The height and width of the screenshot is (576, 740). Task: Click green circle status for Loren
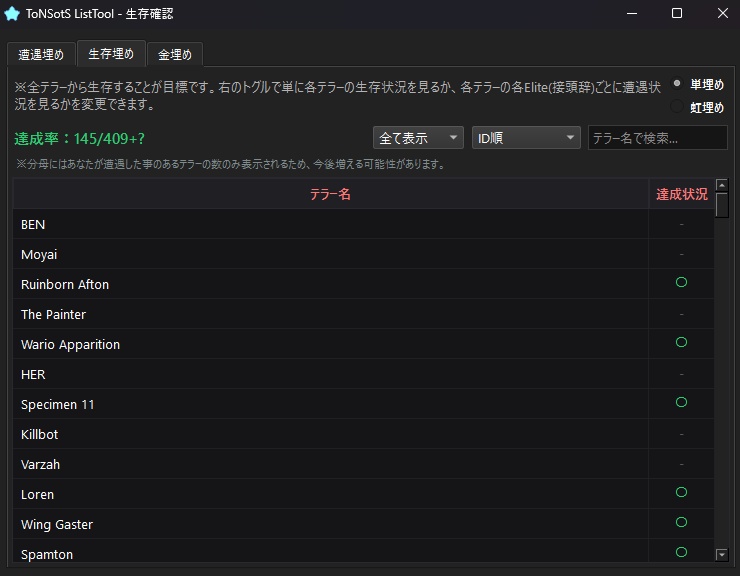(x=681, y=492)
